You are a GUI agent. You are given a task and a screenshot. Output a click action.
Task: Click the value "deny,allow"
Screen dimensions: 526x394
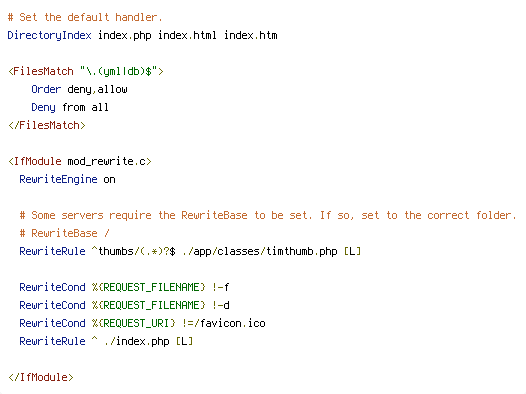pyautogui.click(x=97, y=90)
